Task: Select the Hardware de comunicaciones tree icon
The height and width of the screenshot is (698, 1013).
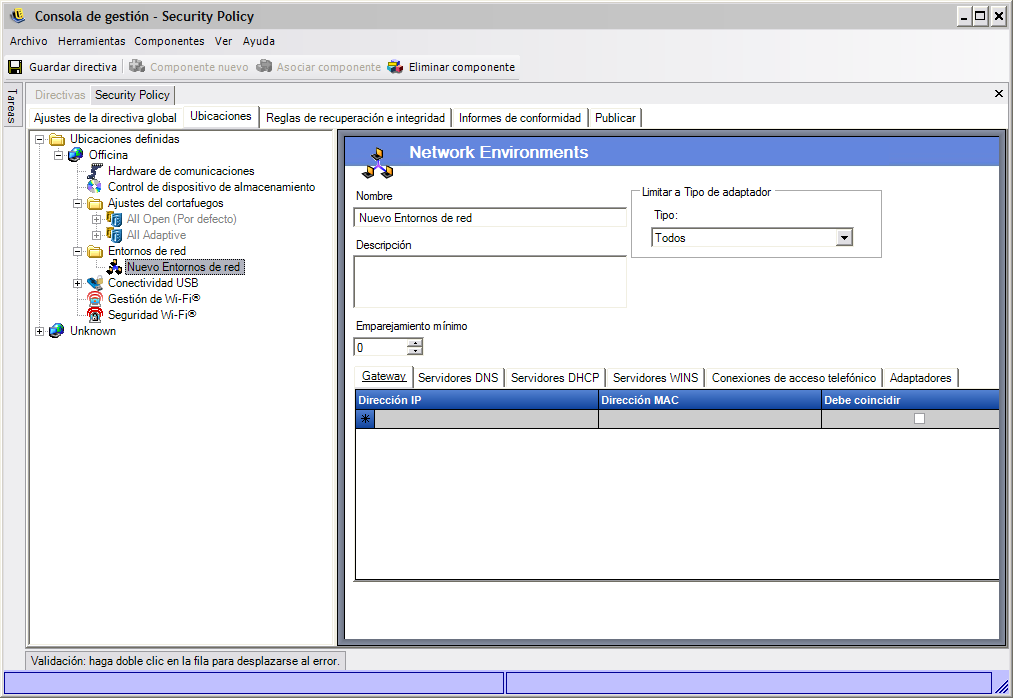Action: pyautogui.click(x=95, y=171)
